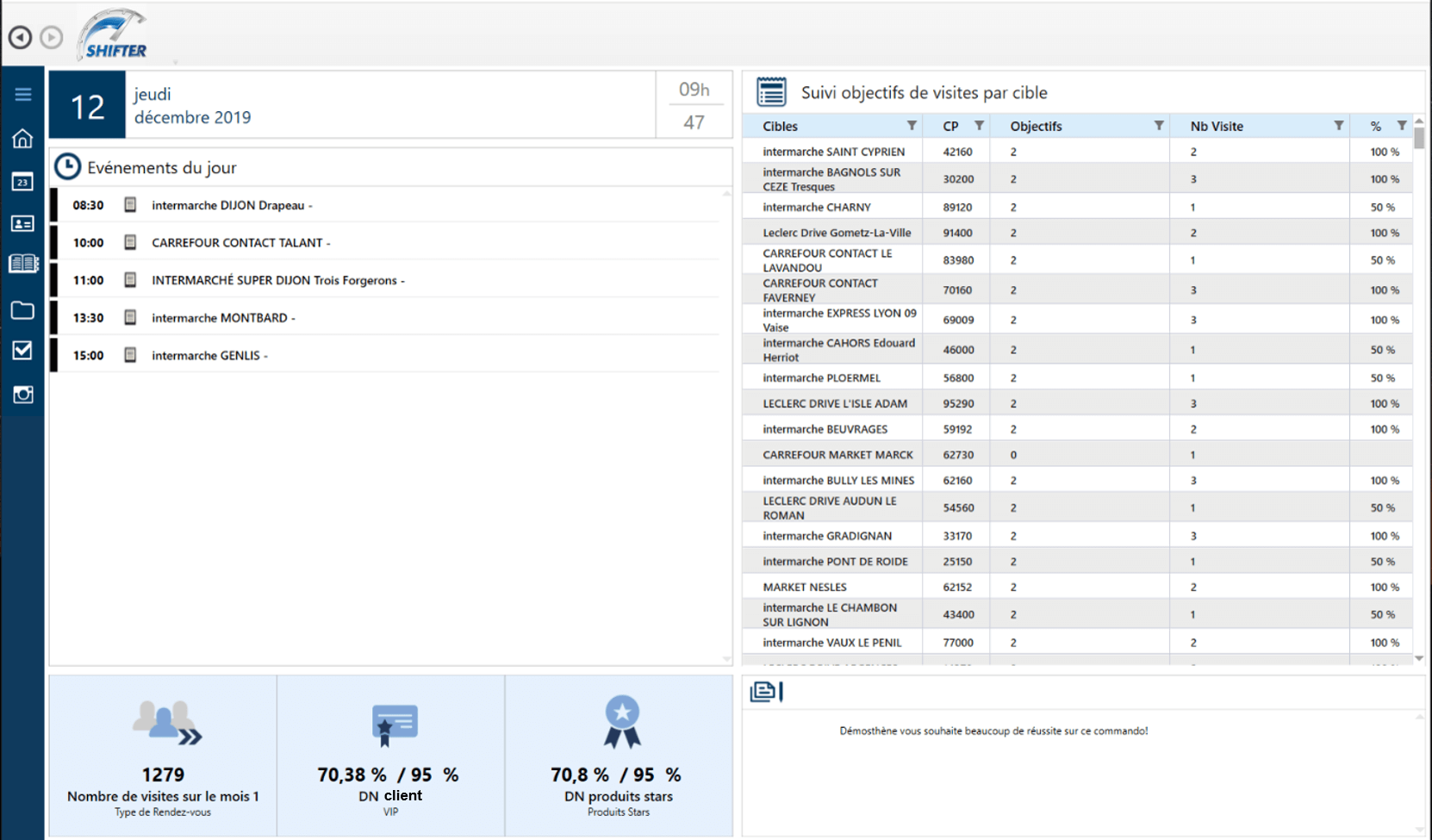The image size is (1432, 840).
Task: Open filter on CP column
Action: click(979, 126)
